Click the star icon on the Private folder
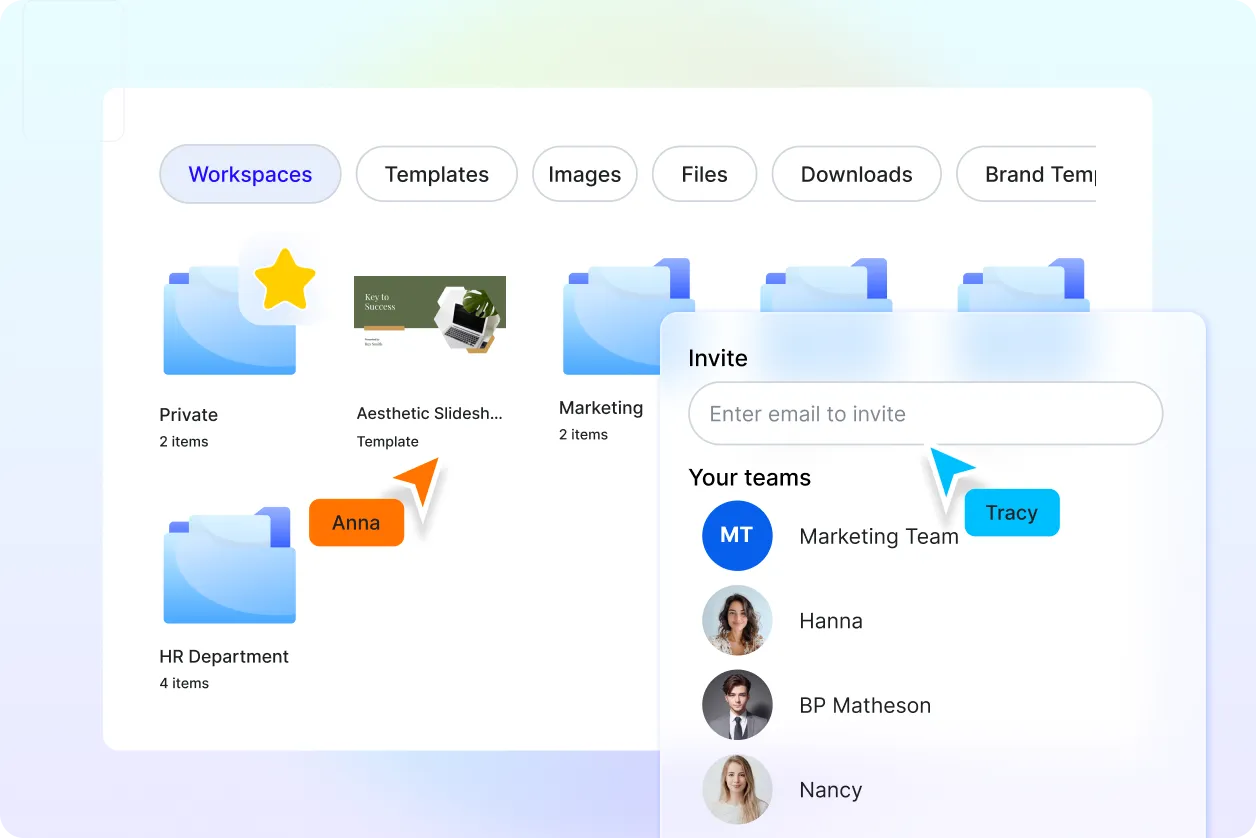This screenshot has width=1256, height=838. click(x=285, y=280)
